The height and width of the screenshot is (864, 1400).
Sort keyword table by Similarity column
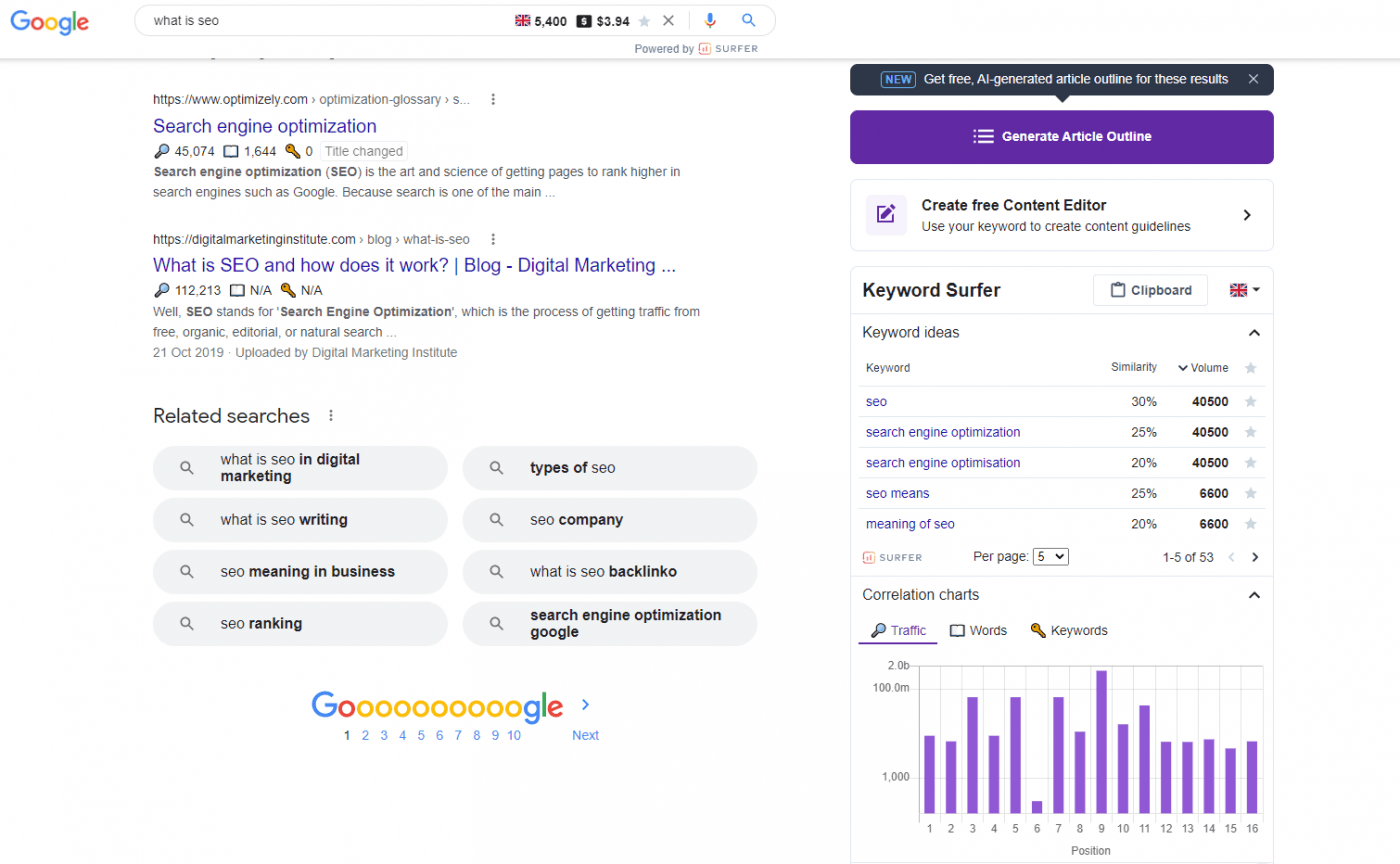[1134, 368]
